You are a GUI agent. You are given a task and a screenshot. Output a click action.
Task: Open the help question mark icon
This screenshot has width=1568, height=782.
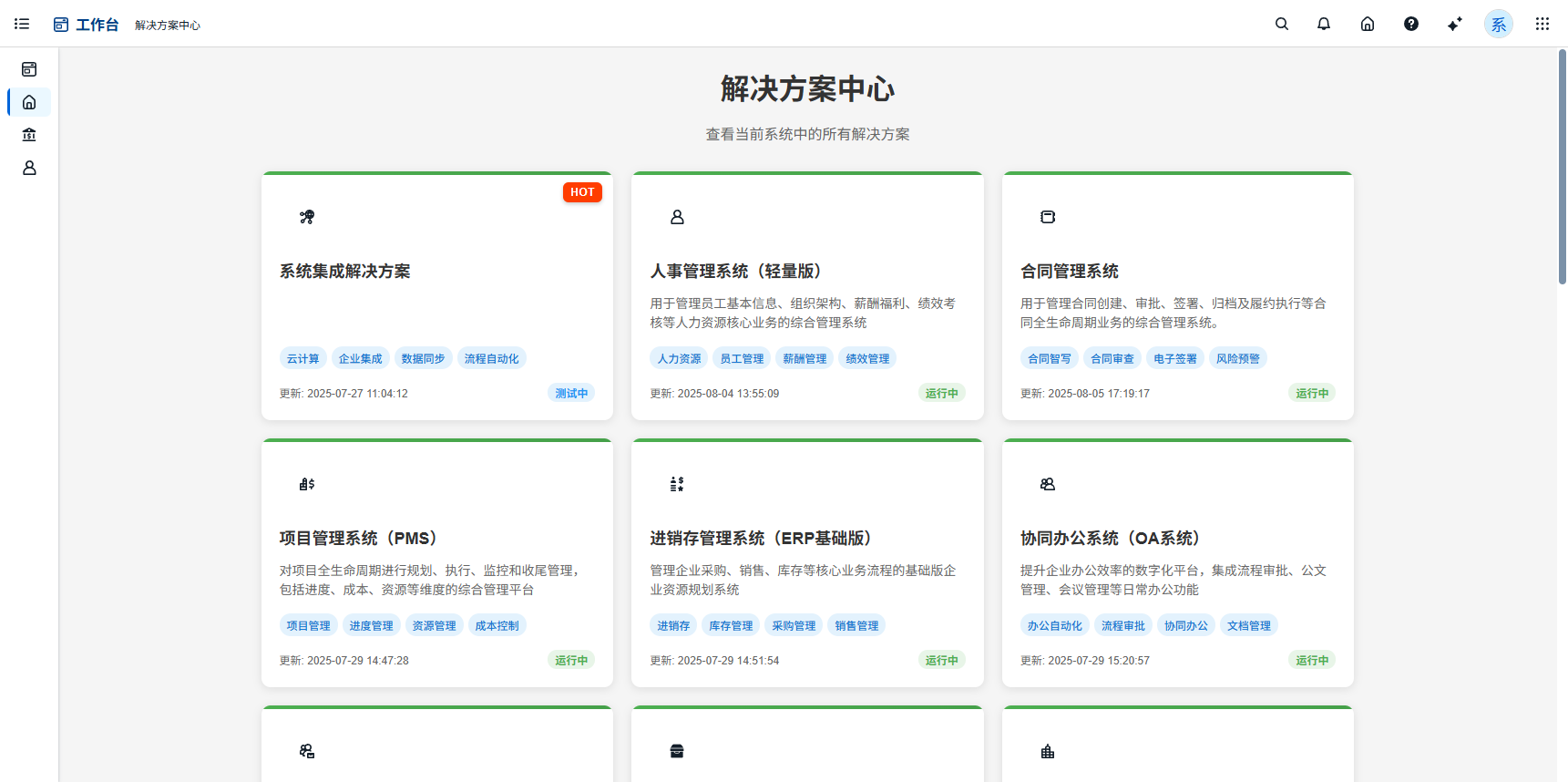coord(1410,24)
